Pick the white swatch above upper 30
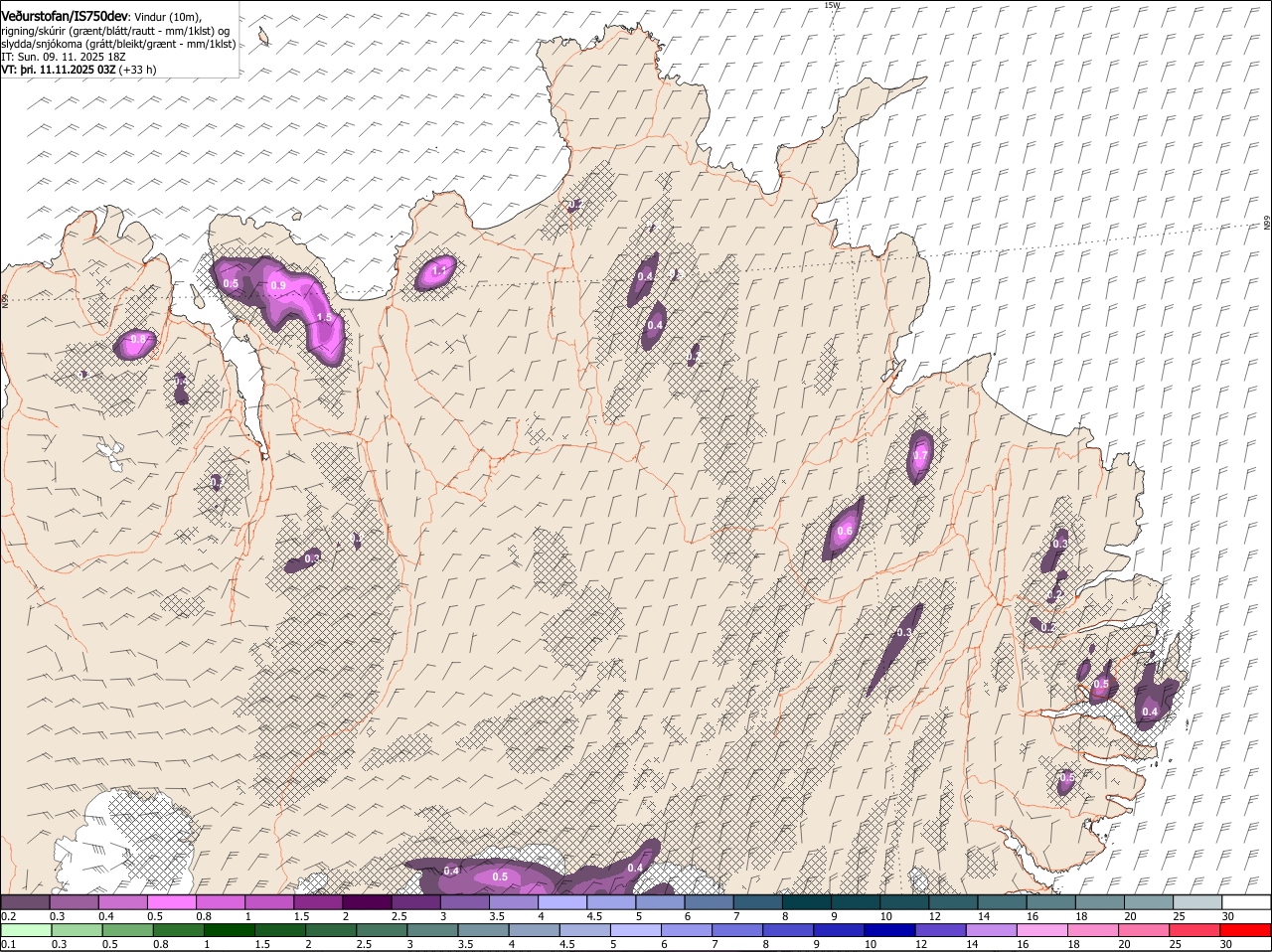This screenshot has height=952, width=1272. pyautogui.click(x=1247, y=902)
